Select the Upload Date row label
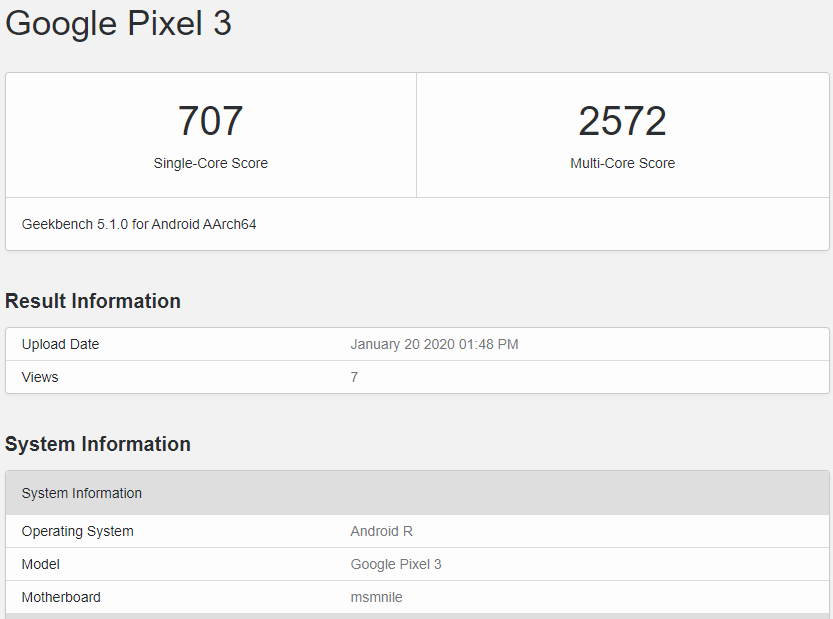 (60, 344)
